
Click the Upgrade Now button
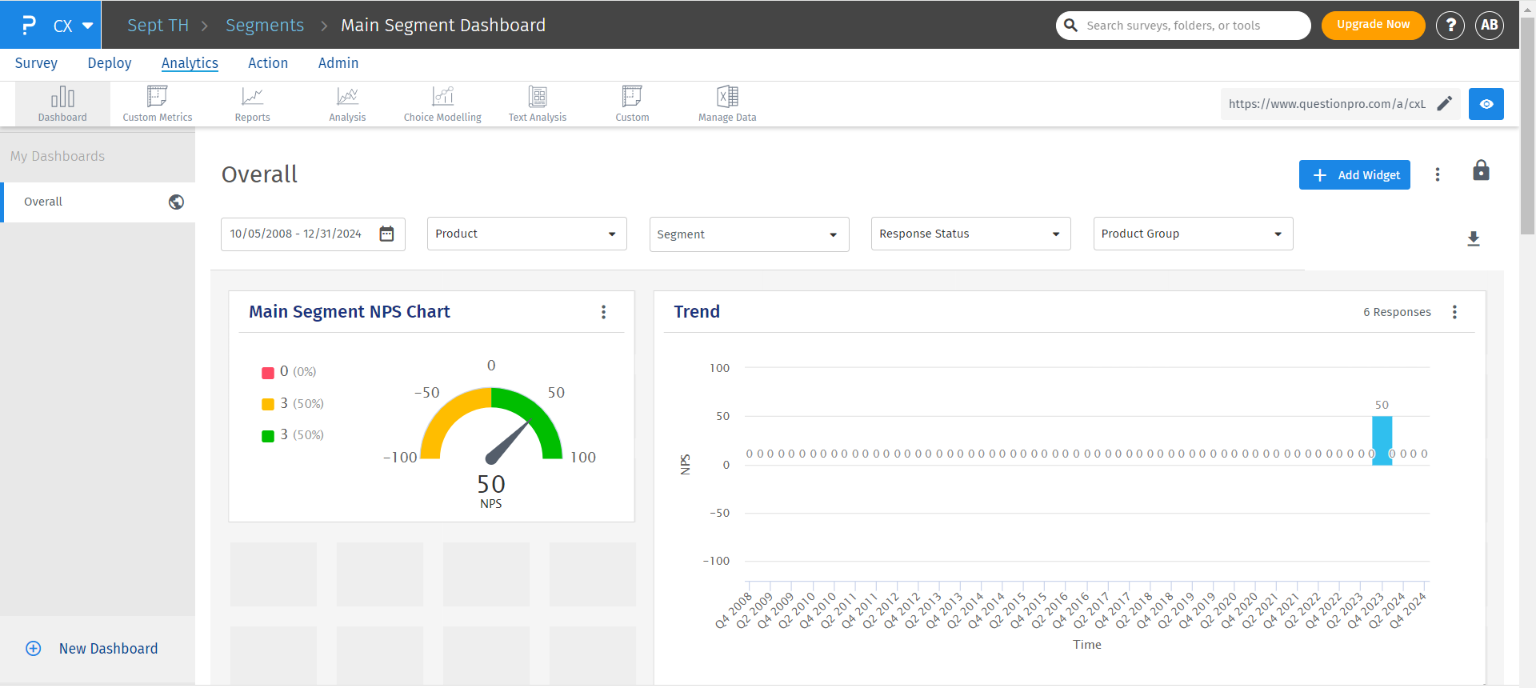(x=1373, y=25)
